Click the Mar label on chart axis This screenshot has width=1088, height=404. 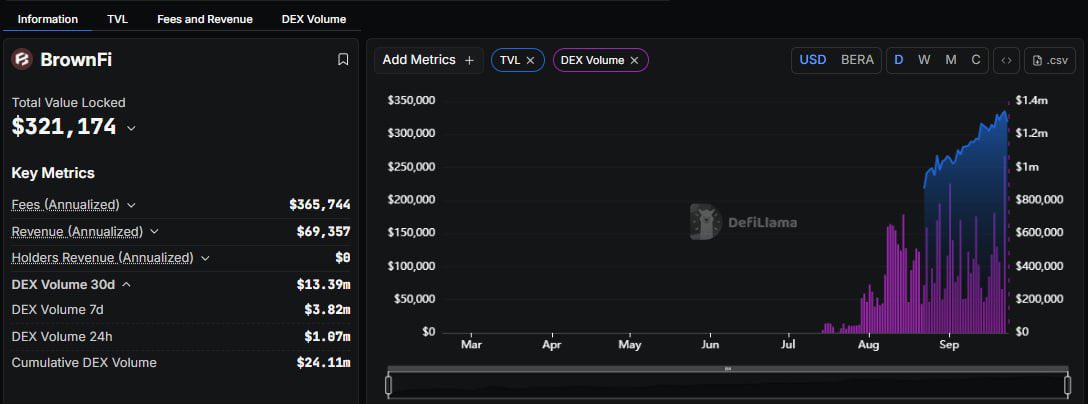tap(471, 344)
